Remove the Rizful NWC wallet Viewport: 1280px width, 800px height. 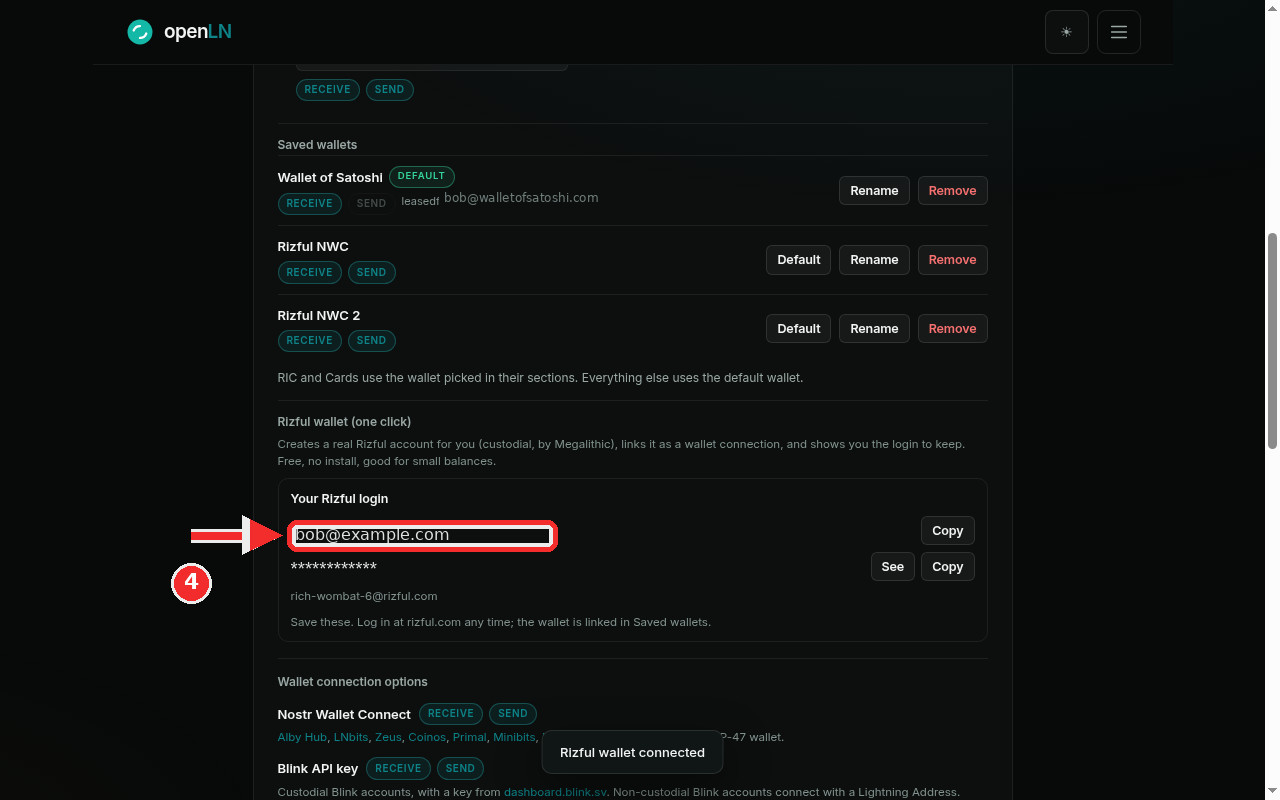[952, 260]
